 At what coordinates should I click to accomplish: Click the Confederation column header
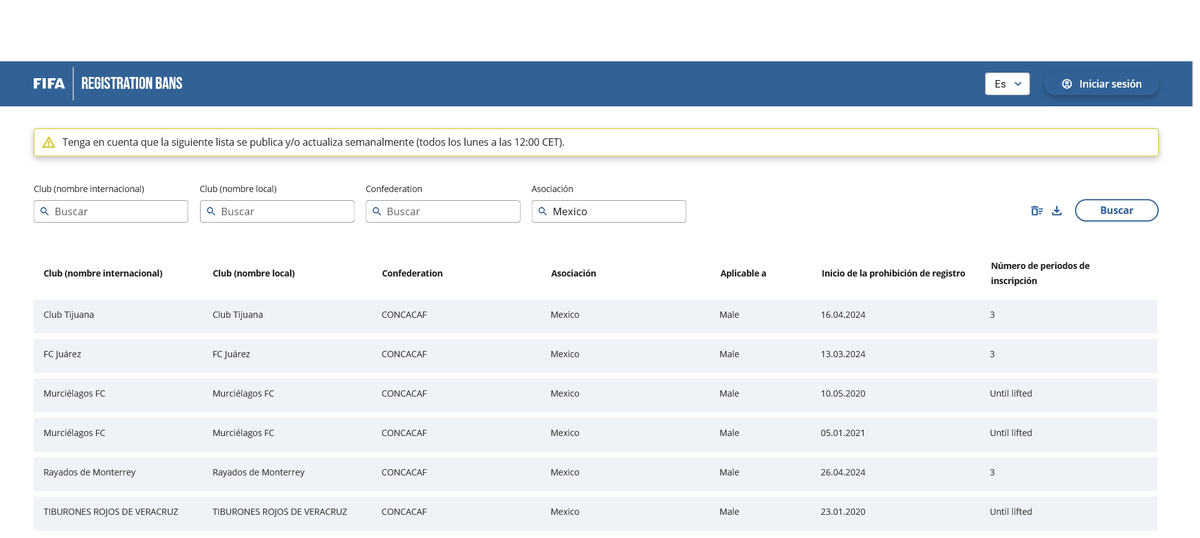[x=412, y=273]
